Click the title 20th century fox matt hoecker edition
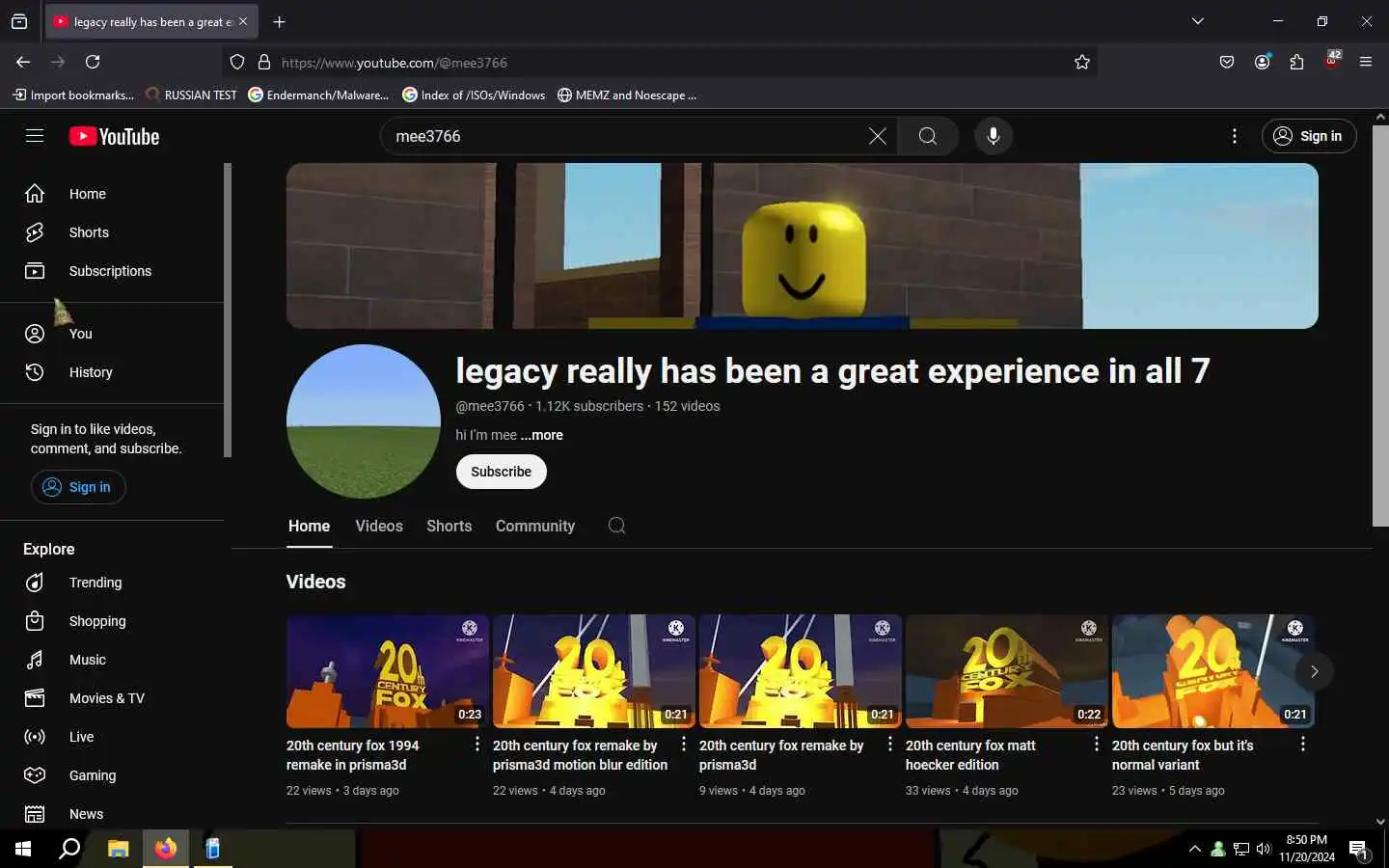The width and height of the screenshot is (1389, 868). pyautogui.click(x=970, y=755)
